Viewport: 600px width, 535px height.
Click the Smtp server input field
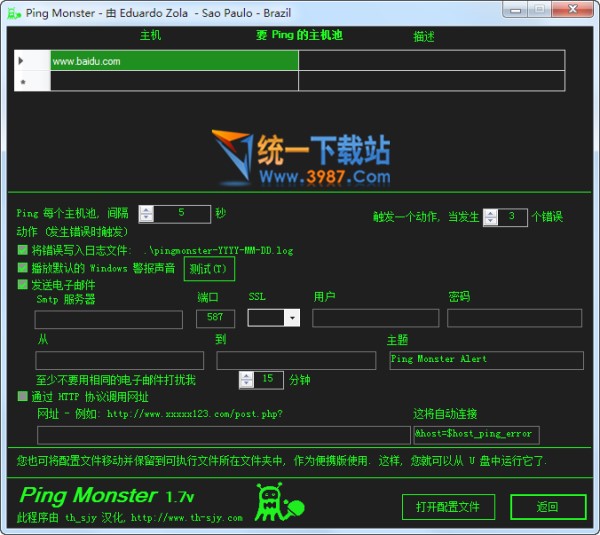(109, 320)
